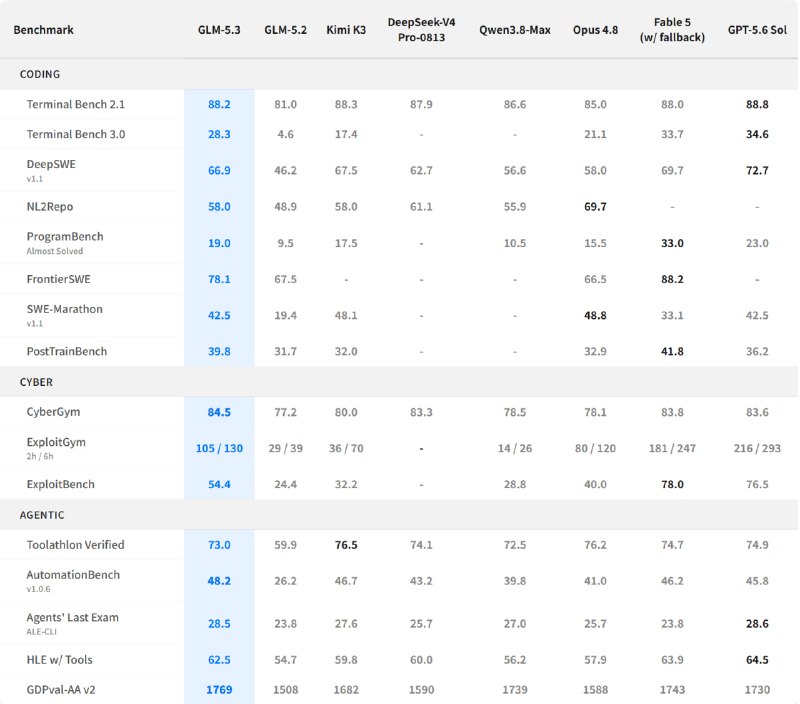This screenshot has height=704, width=800.
Task: Click the 78.1 FrontierSWE GLM-5.3 score
Action: click(x=219, y=279)
